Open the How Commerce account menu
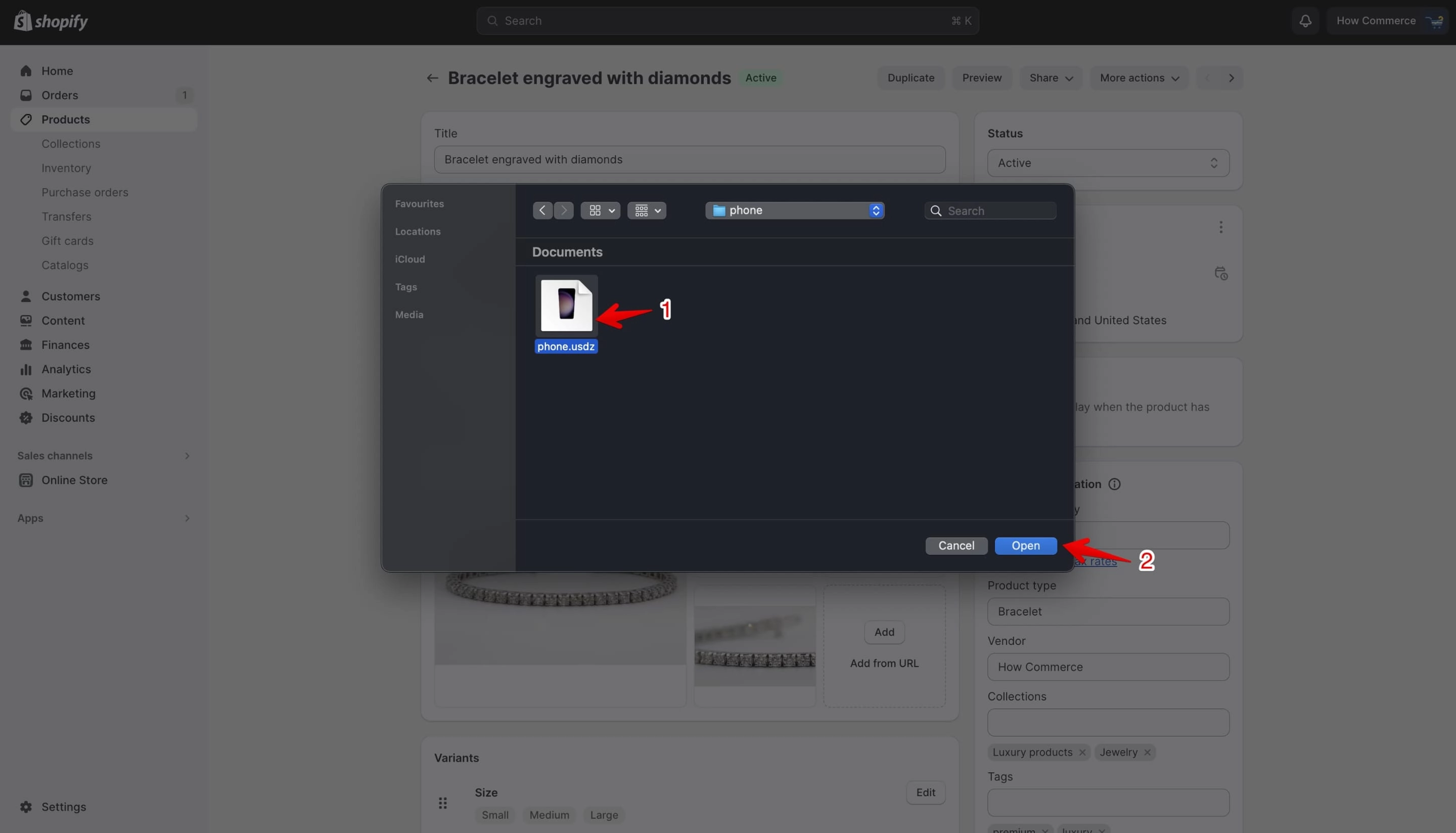This screenshot has width=1456, height=833. pyautogui.click(x=1387, y=21)
